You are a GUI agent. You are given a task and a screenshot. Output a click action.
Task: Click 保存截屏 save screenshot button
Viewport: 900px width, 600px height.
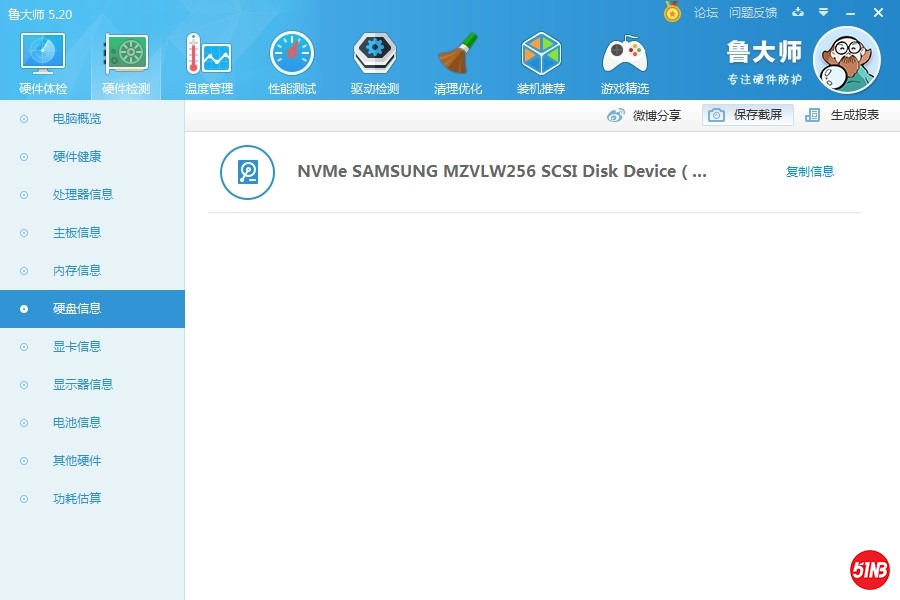coord(747,115)
